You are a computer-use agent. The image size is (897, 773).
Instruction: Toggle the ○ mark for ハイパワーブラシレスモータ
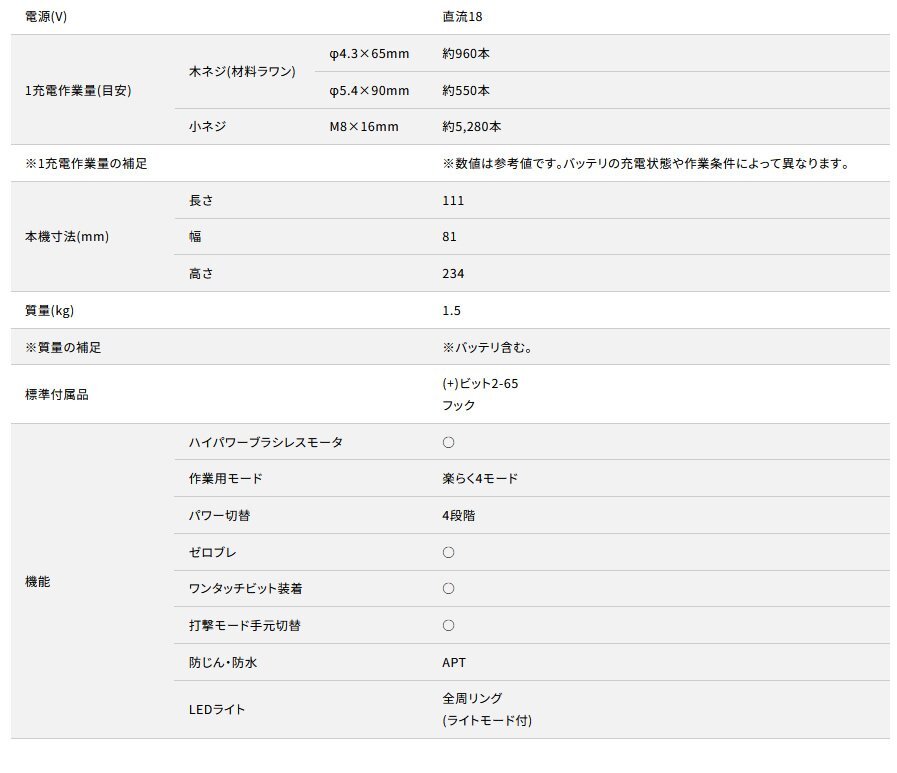[448, 441]
